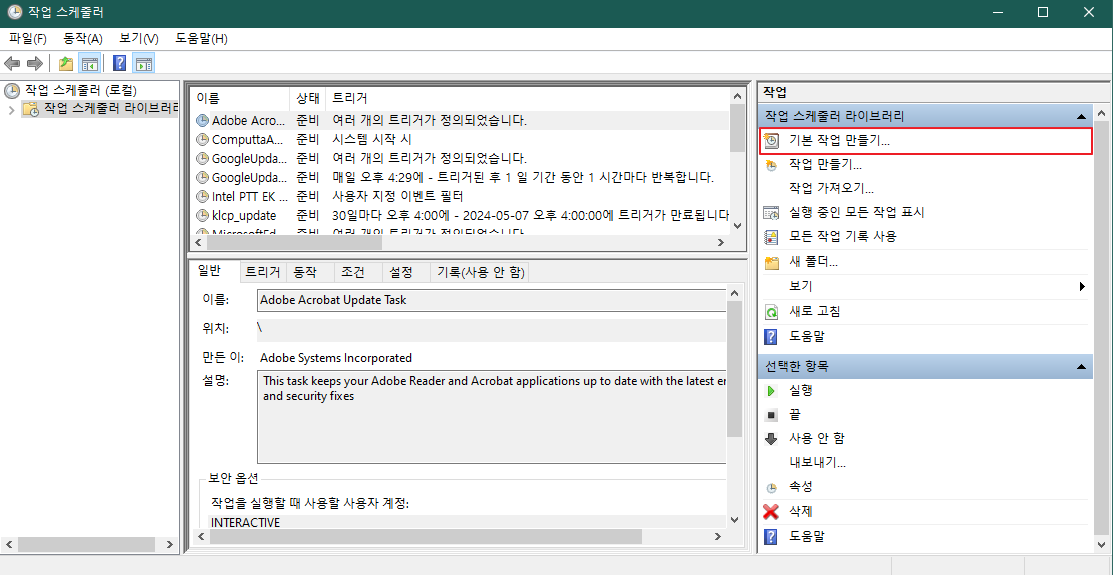This screenshot has height=575, width=1113.
Task: Click 삭제 red X action
Action: pyautogui.click(x=801, y=511)
